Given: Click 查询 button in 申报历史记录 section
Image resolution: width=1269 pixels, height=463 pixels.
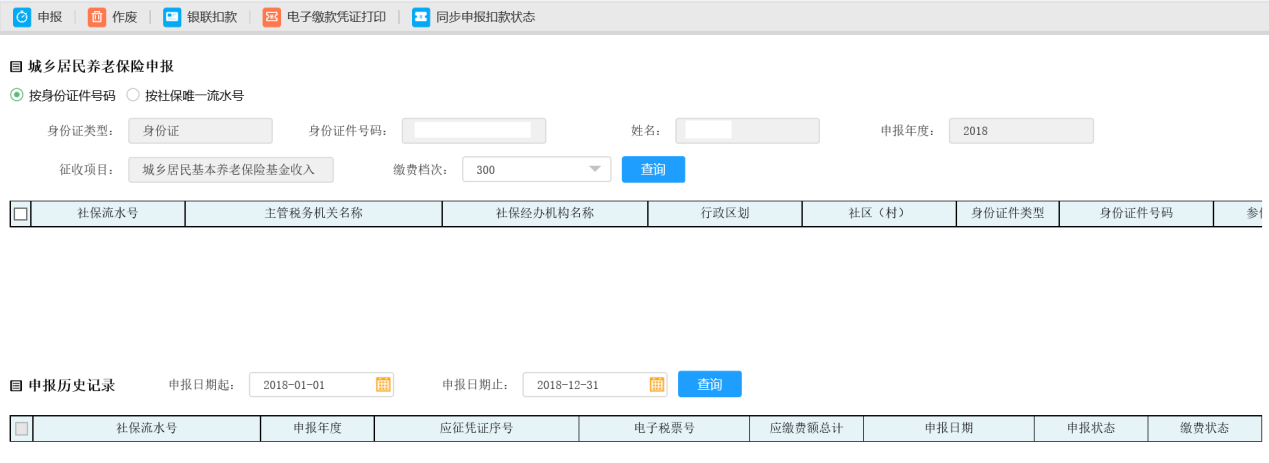Looking at the screenshot, I should 709,384.
